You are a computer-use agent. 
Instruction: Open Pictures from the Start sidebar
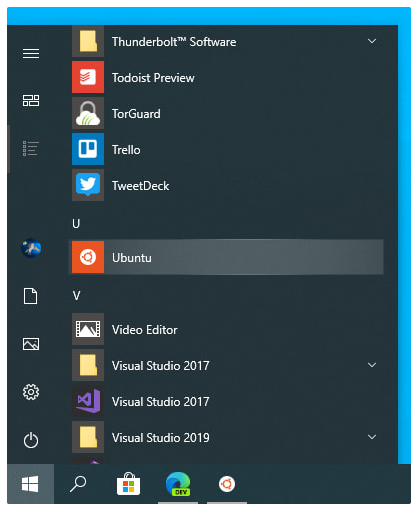pyautogui.click(x=31, y=344)
